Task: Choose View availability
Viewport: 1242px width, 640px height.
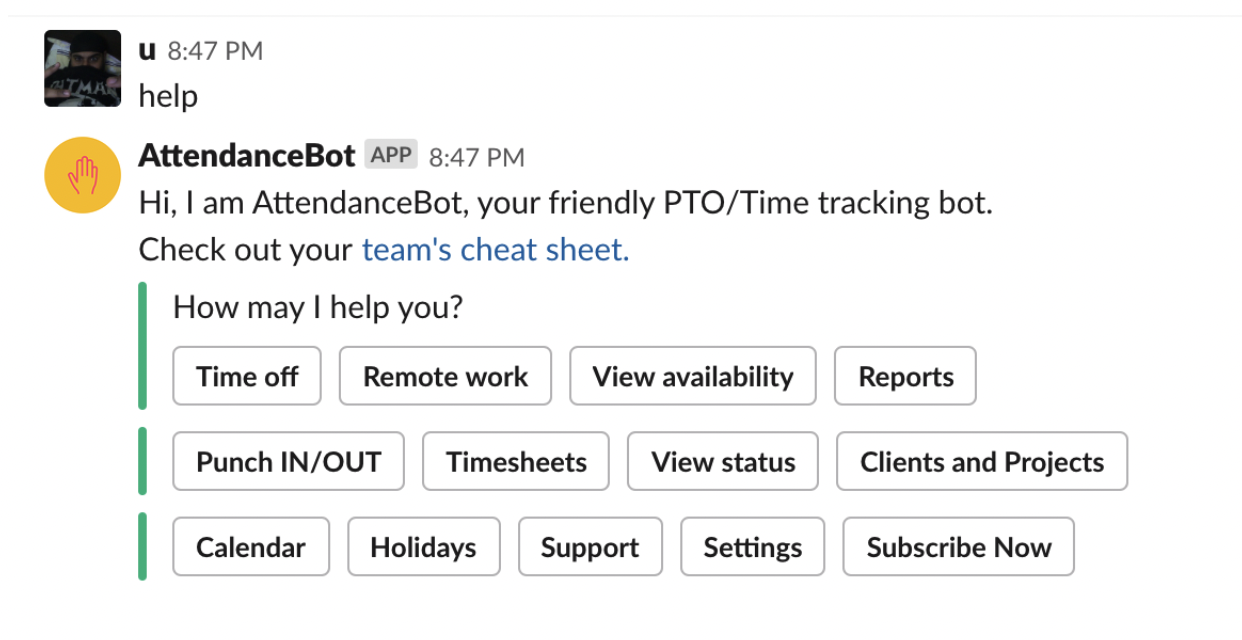Action: pyautogui.click(x=693, y=376)
